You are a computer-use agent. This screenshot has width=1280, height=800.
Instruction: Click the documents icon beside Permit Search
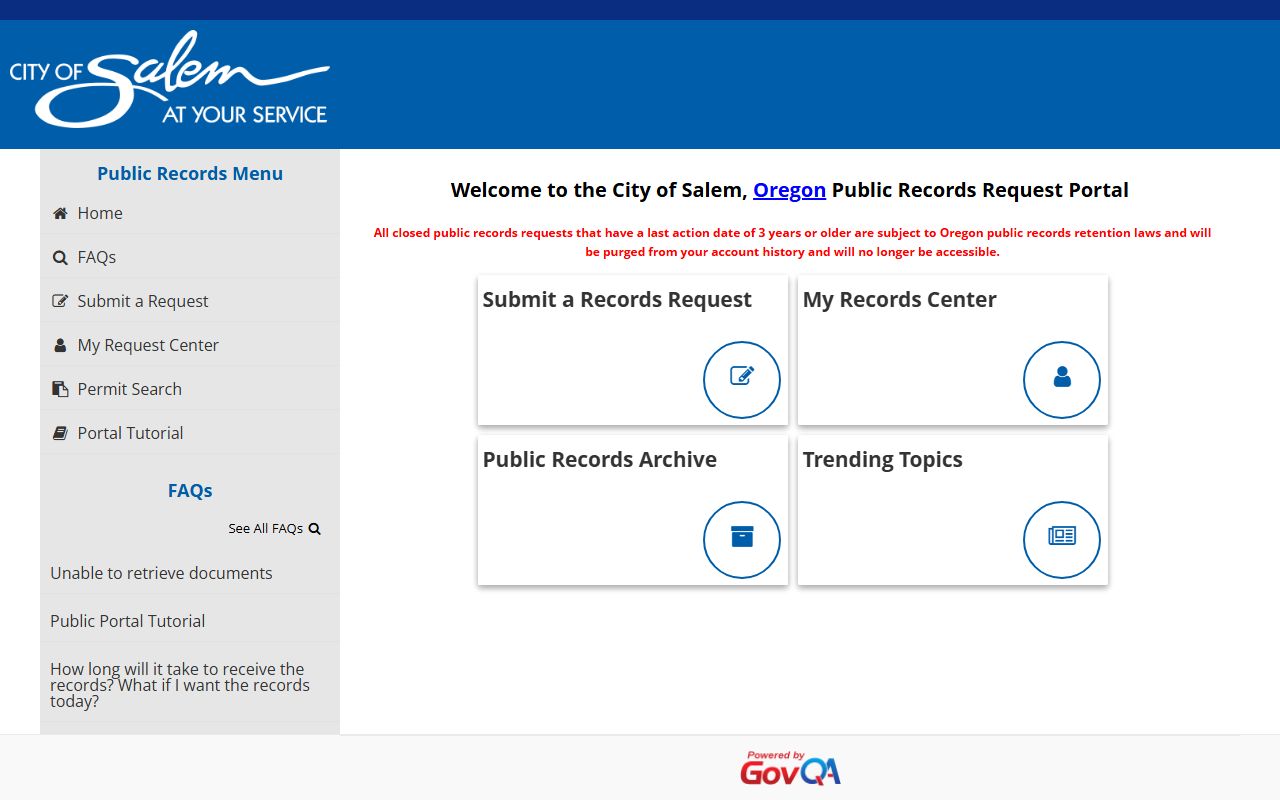[x=60, y=389]
